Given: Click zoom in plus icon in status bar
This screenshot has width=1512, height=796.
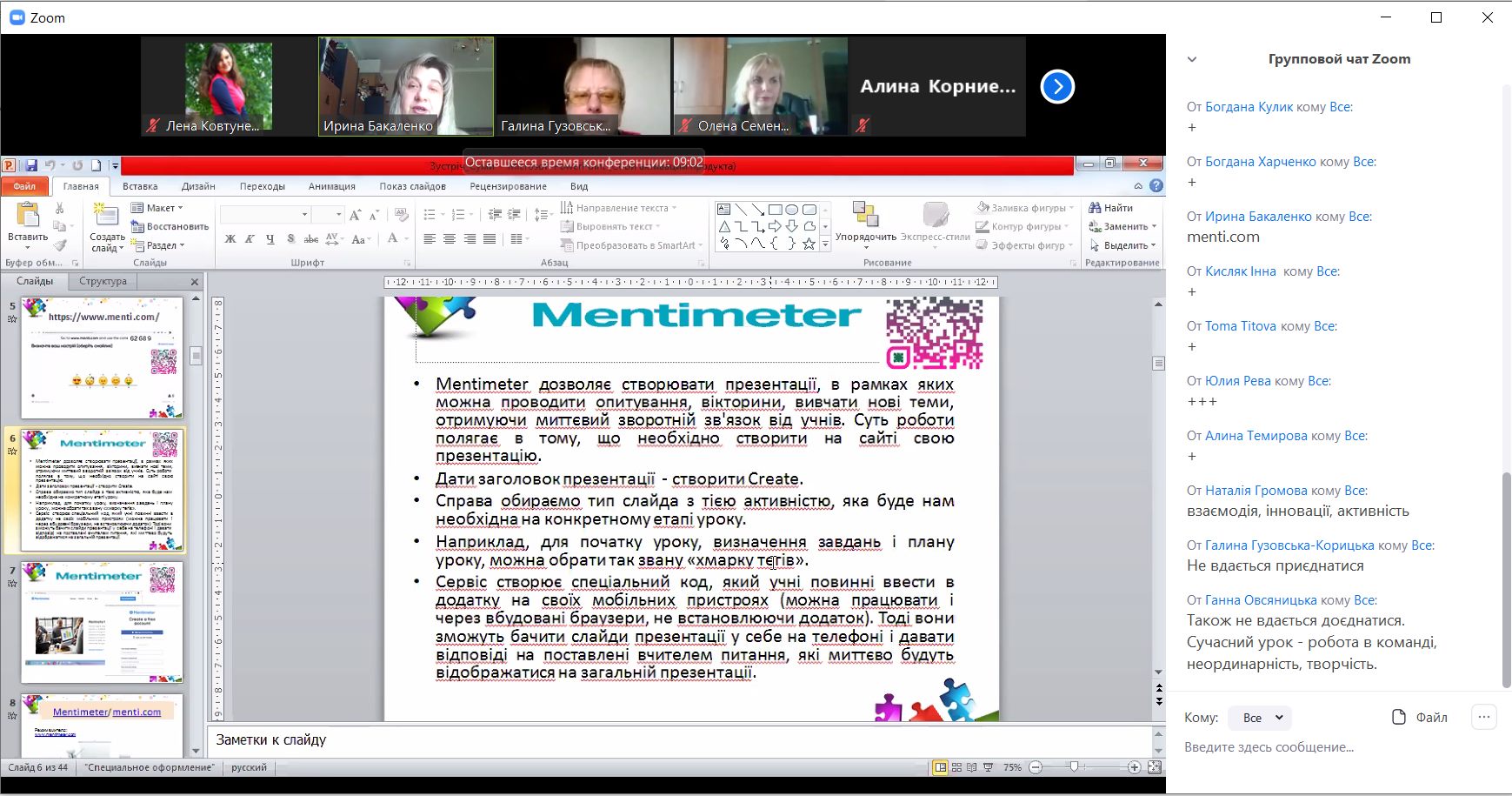Looking at the screenshot, I should 1134,767.
